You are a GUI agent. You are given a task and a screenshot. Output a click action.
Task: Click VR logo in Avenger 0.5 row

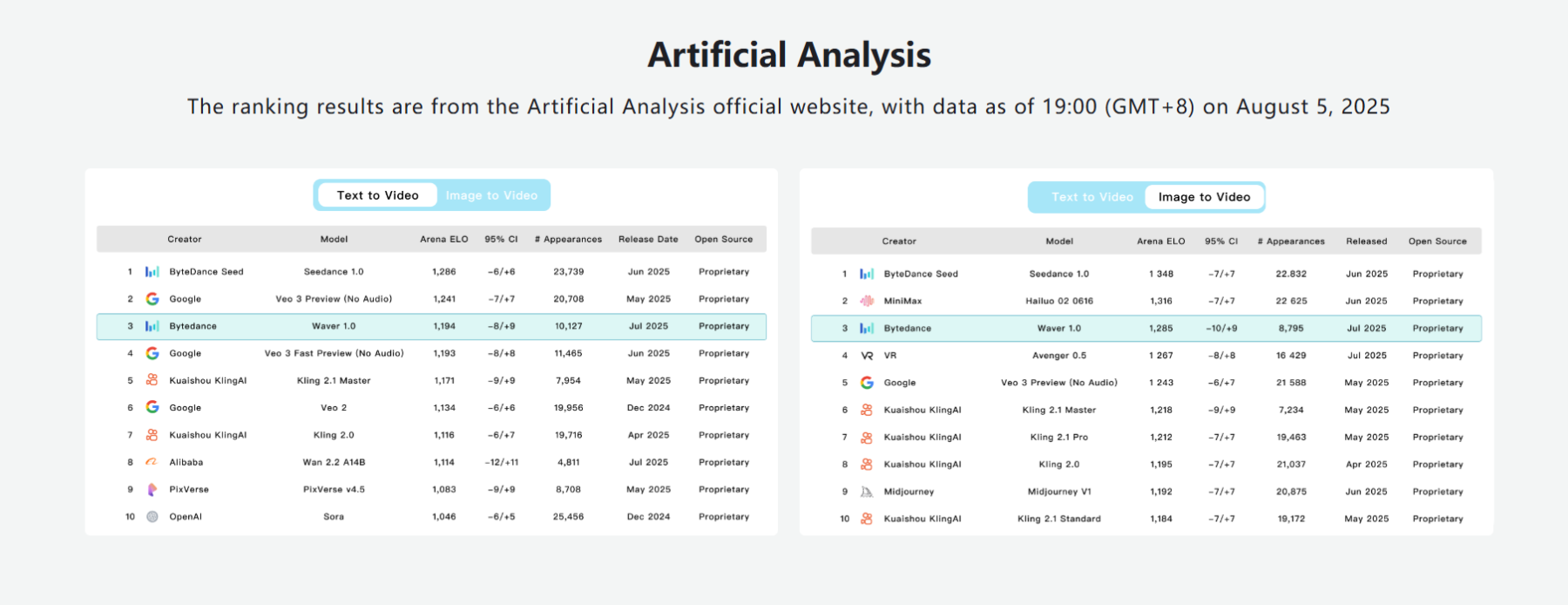click(867, 356)
